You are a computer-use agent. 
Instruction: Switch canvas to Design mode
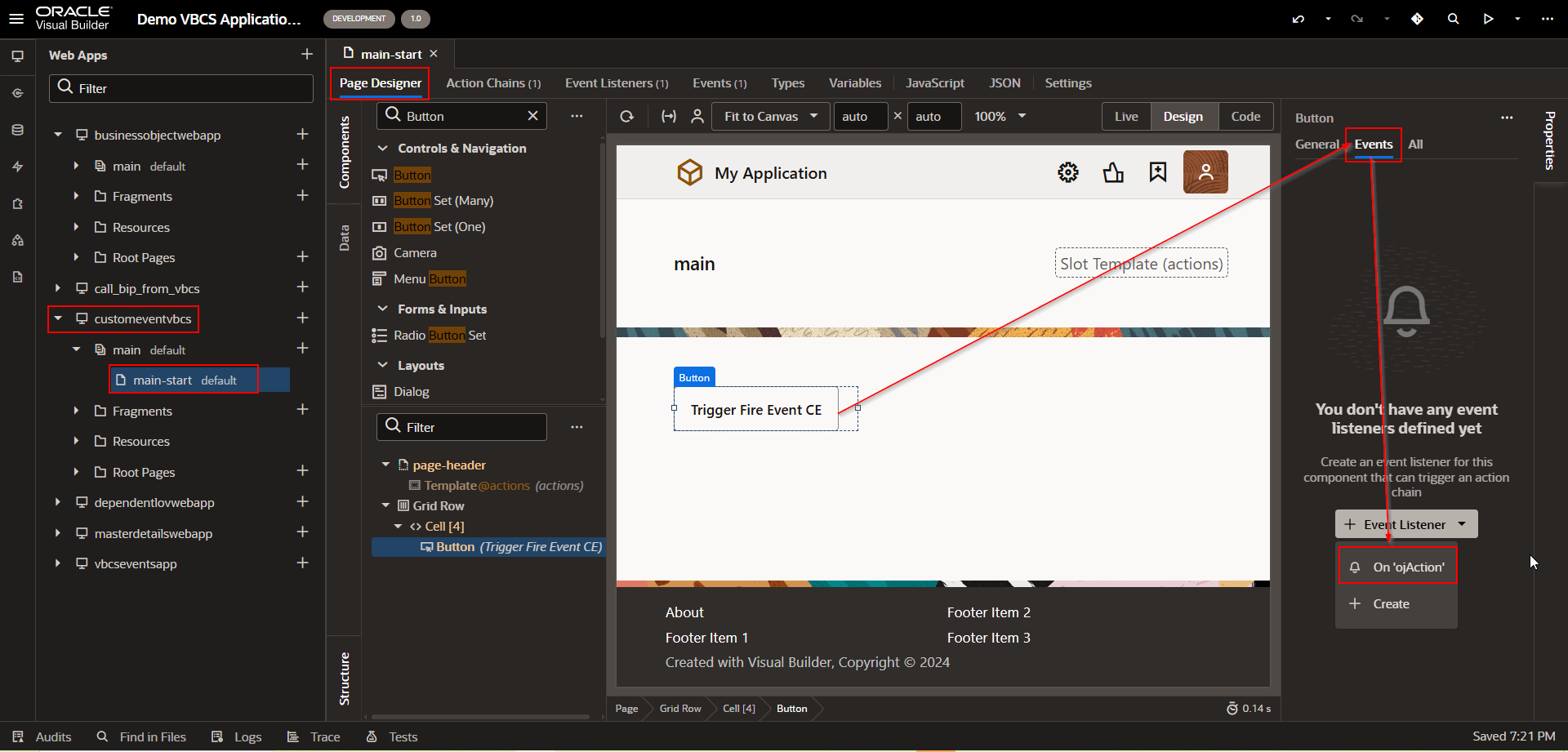(1183, 117)
